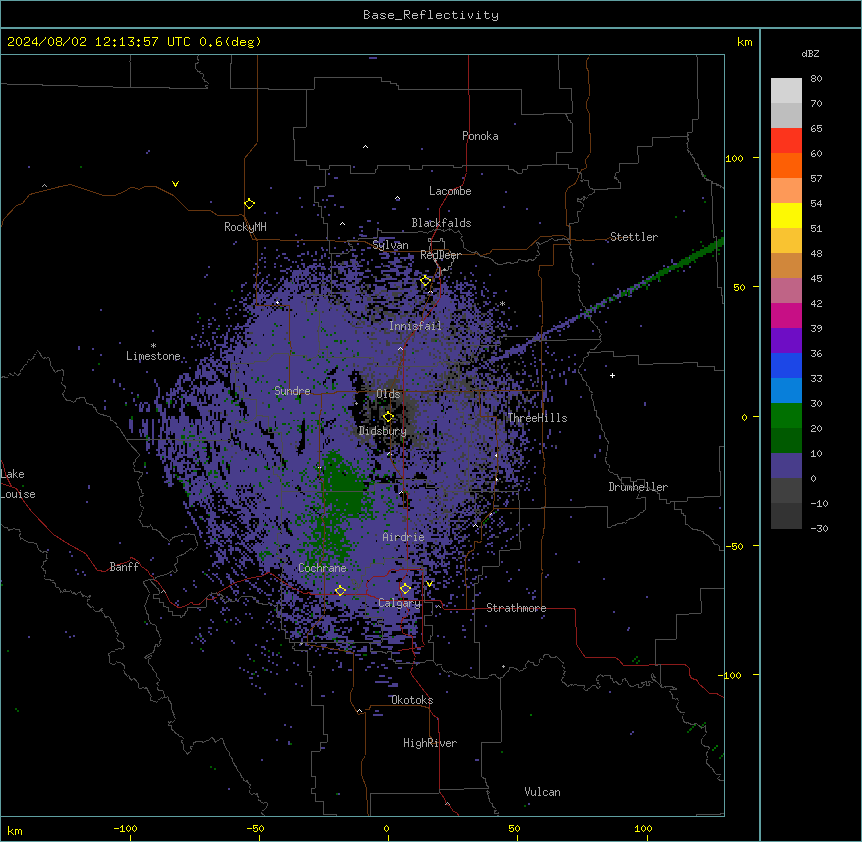
Task: Click the Limestone label
Action: [153, 356]
